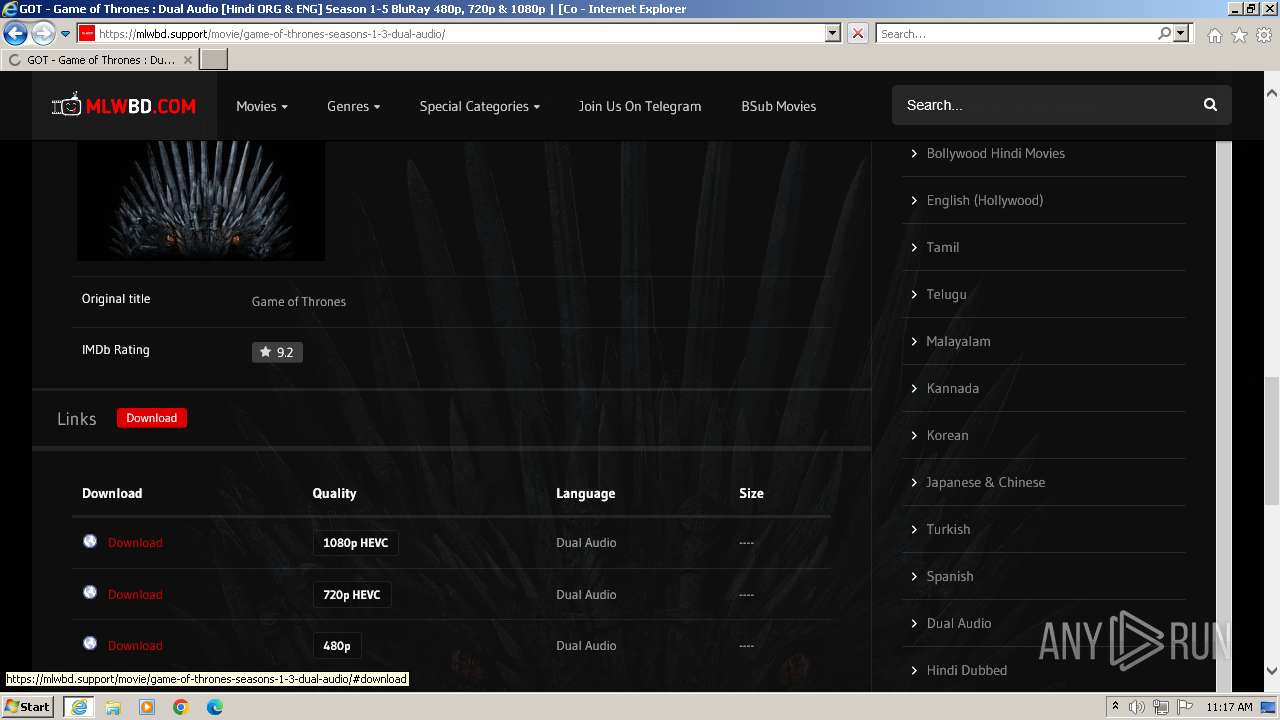This screenshot has width=1280, height=720.
Task: Open the Game of Thrones Iron Throne poster
Action: (x=201, y=201)
